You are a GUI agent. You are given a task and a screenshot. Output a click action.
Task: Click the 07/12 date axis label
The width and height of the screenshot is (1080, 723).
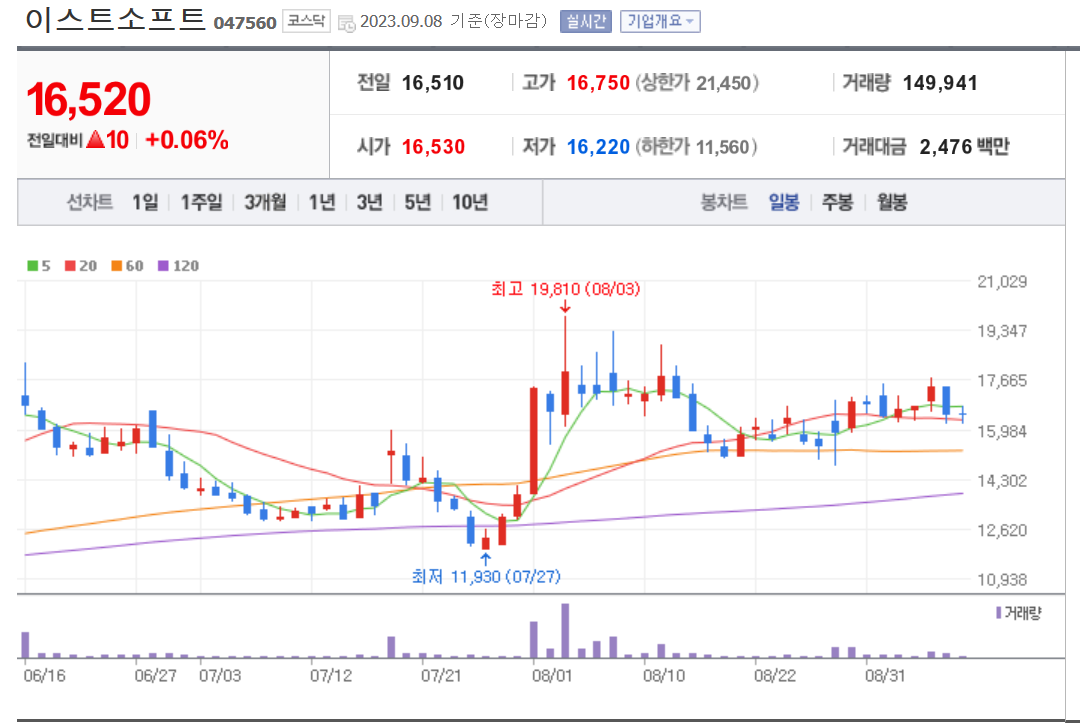[x=331, y=675]
